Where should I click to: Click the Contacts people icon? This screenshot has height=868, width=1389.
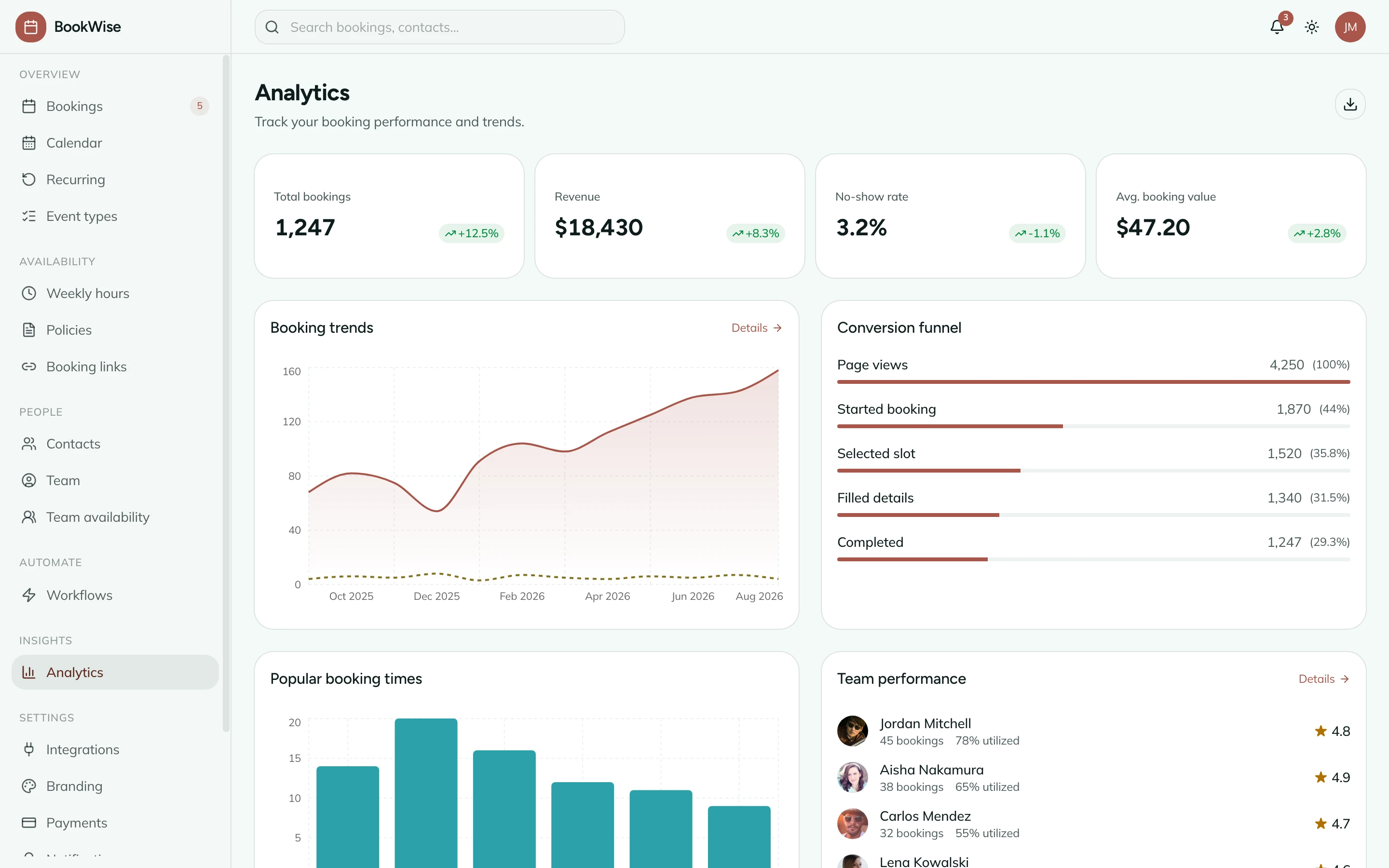(x=29, y=444)
